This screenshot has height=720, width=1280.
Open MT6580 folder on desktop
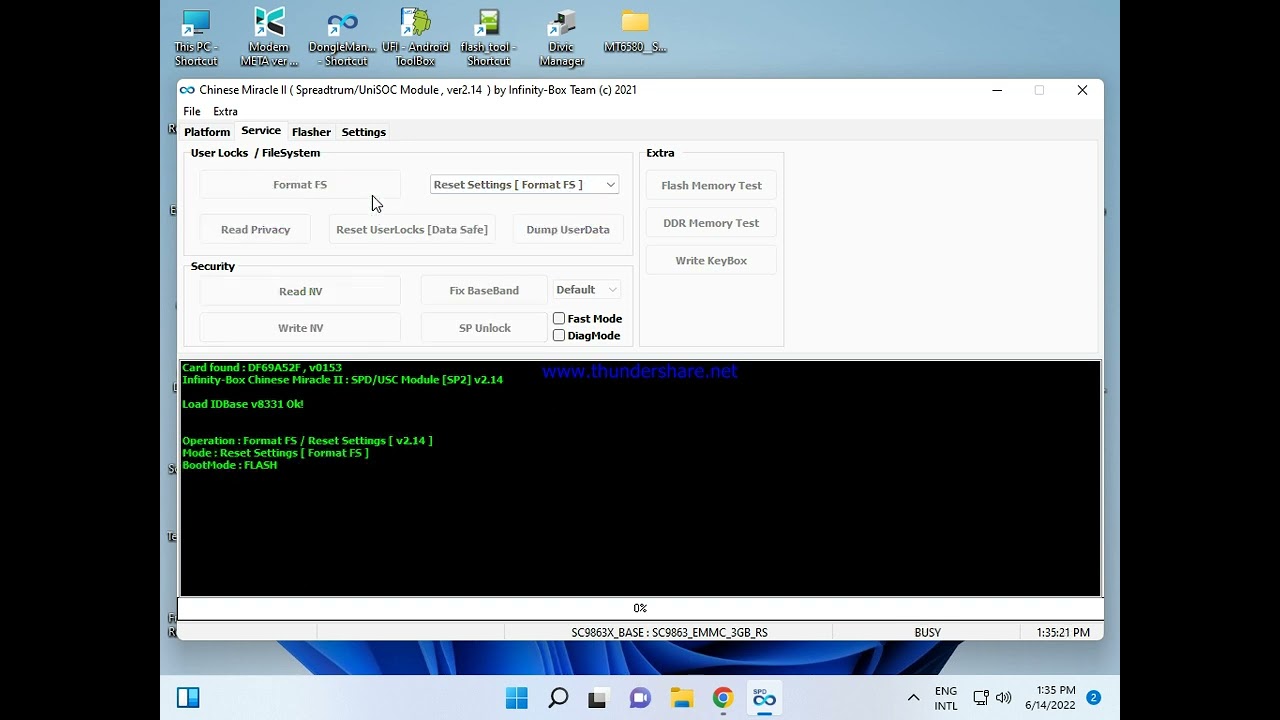click(x=635, y=32)
